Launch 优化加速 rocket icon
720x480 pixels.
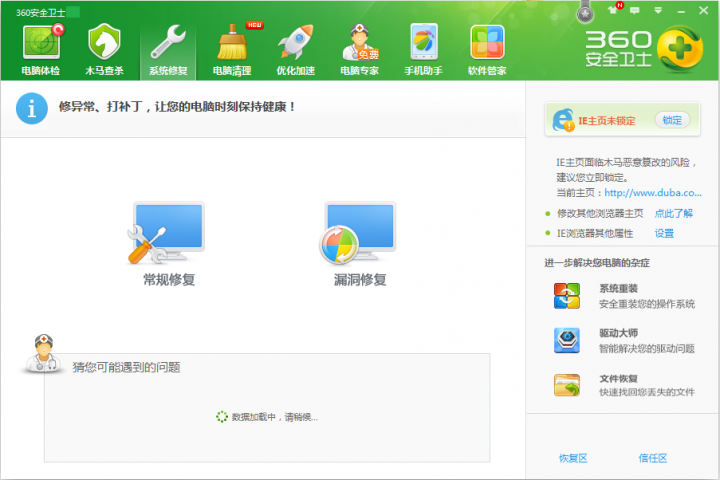tap(295, 43)
